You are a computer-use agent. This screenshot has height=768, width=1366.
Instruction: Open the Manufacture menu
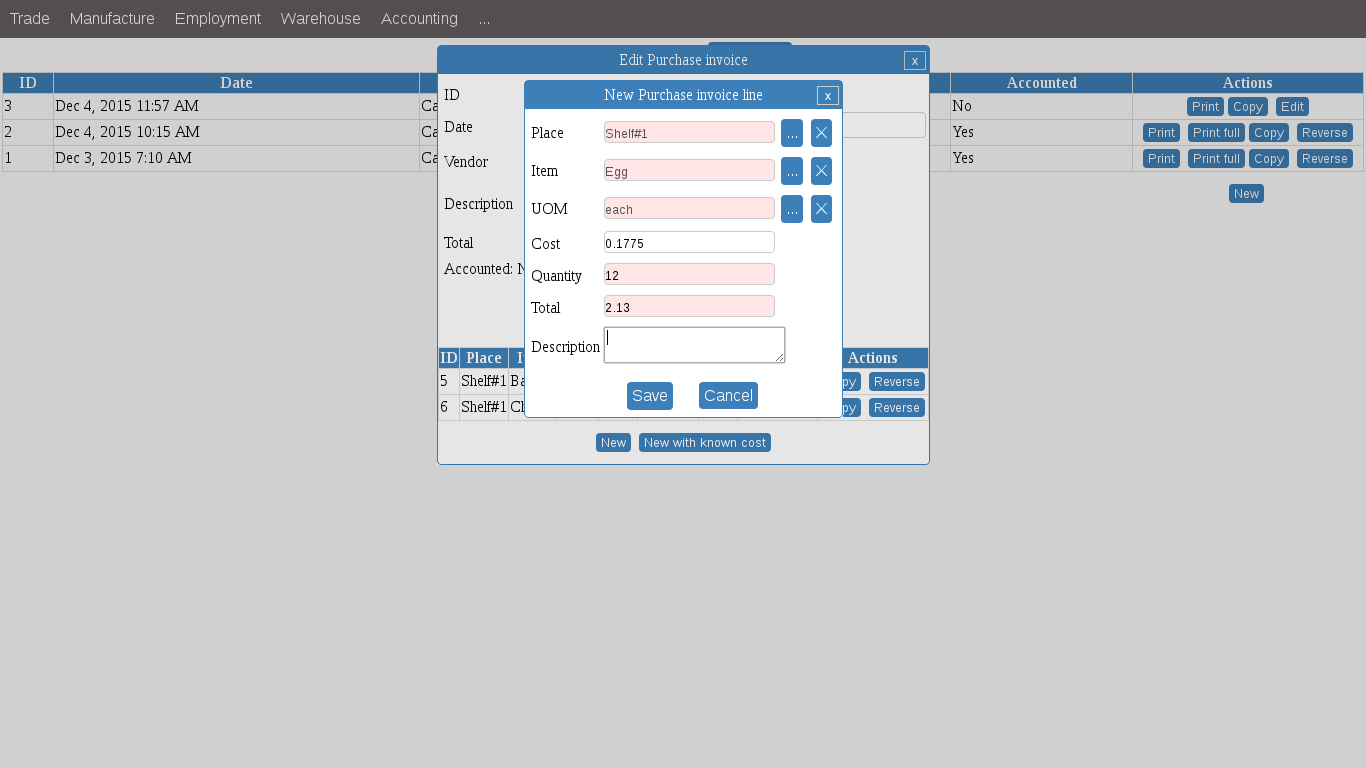111,18
